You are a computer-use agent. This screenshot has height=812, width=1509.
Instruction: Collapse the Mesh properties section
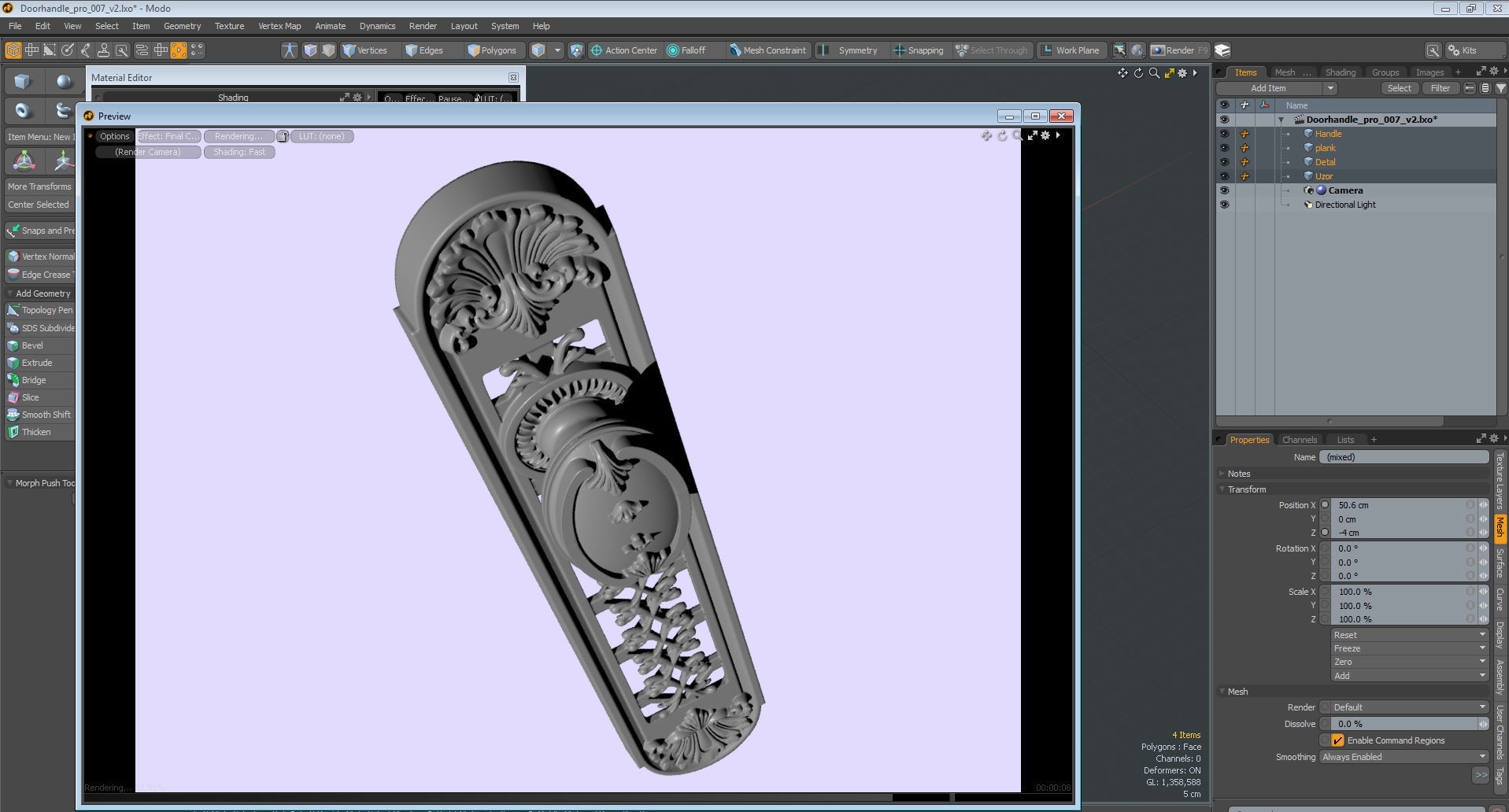coord(1222,692)
